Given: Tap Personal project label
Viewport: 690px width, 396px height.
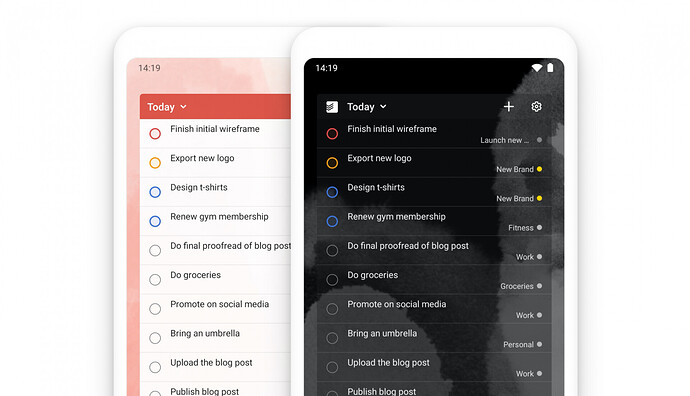Looking at the screenshot, I should click(x=518, y=345).
